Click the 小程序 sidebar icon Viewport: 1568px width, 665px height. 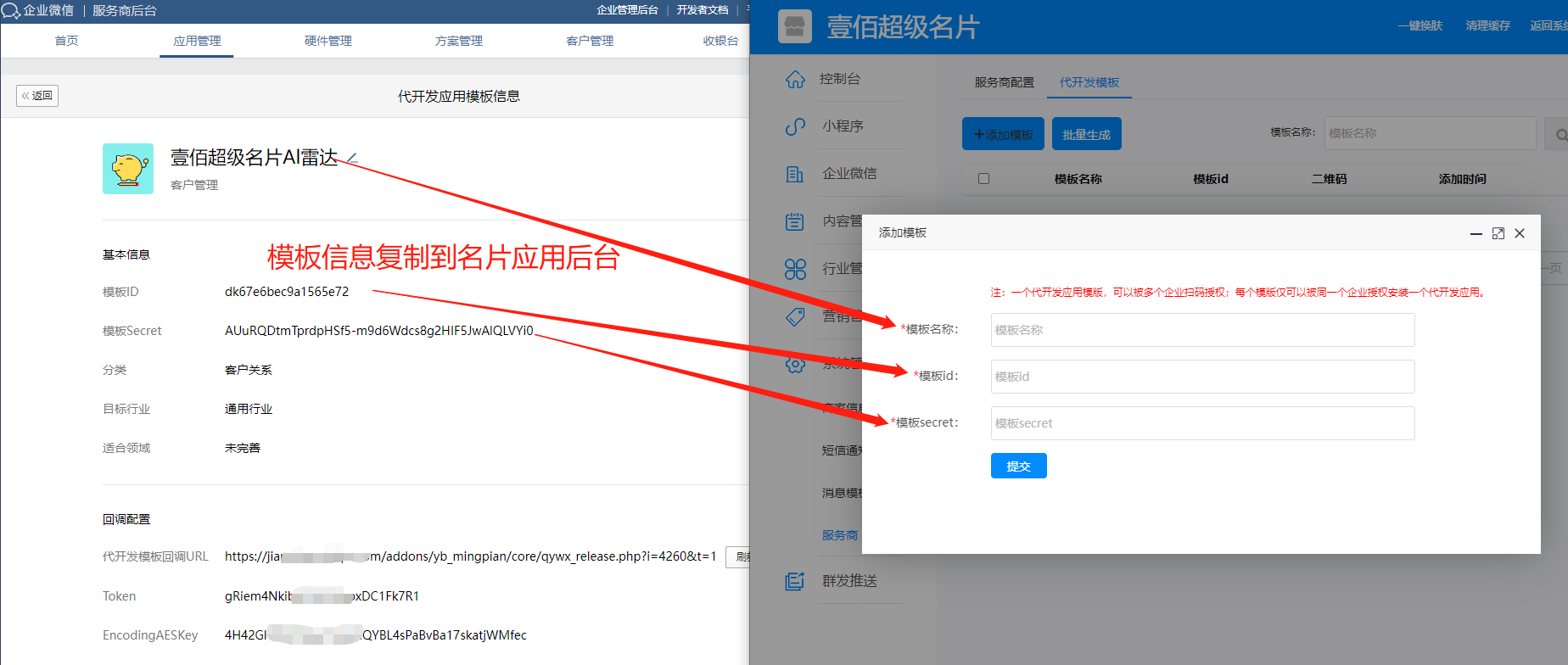(795, 126)
